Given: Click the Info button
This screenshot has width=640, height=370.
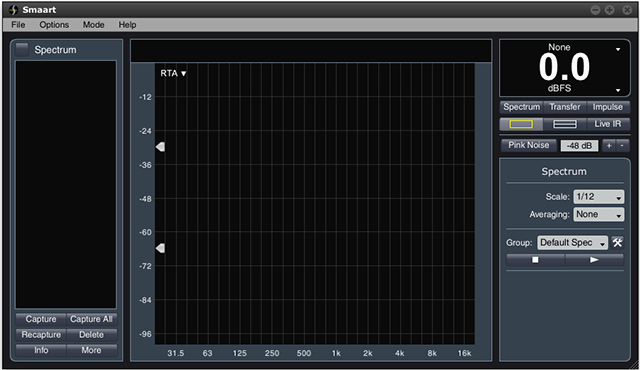Looking at the screenshot, I should pos(41,350).
